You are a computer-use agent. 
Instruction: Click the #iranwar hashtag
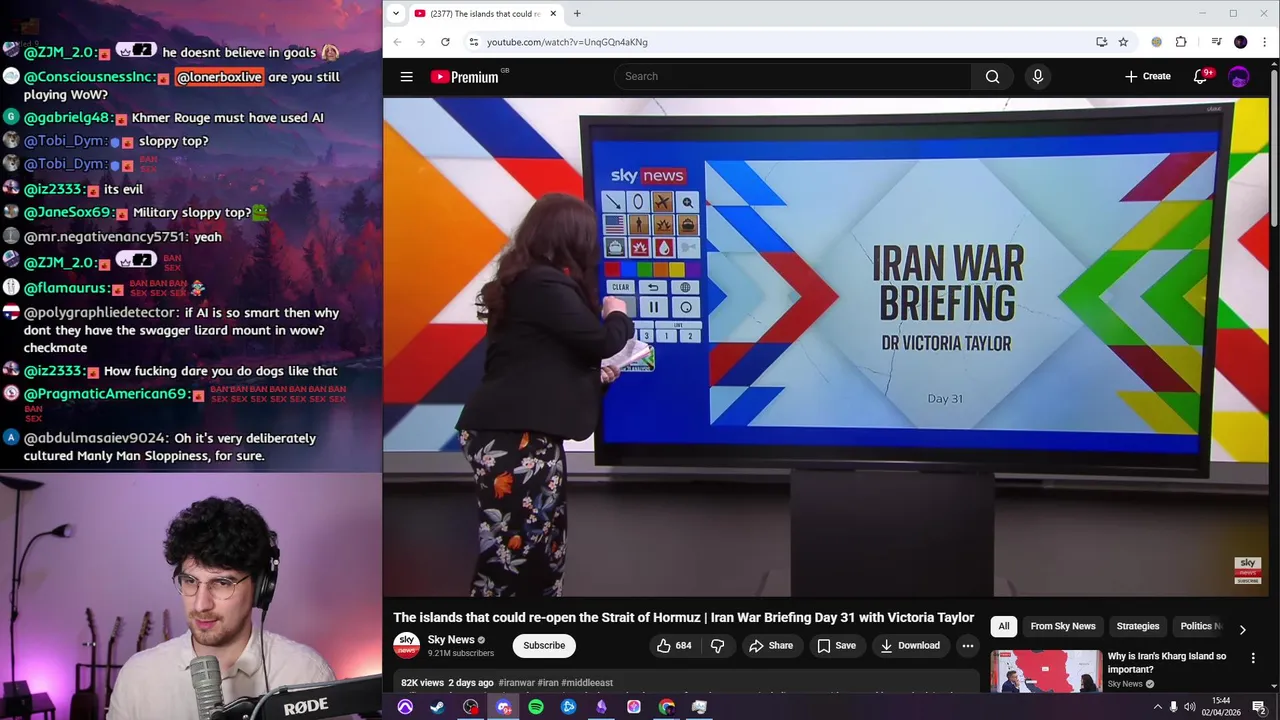[x=516, y=683]
